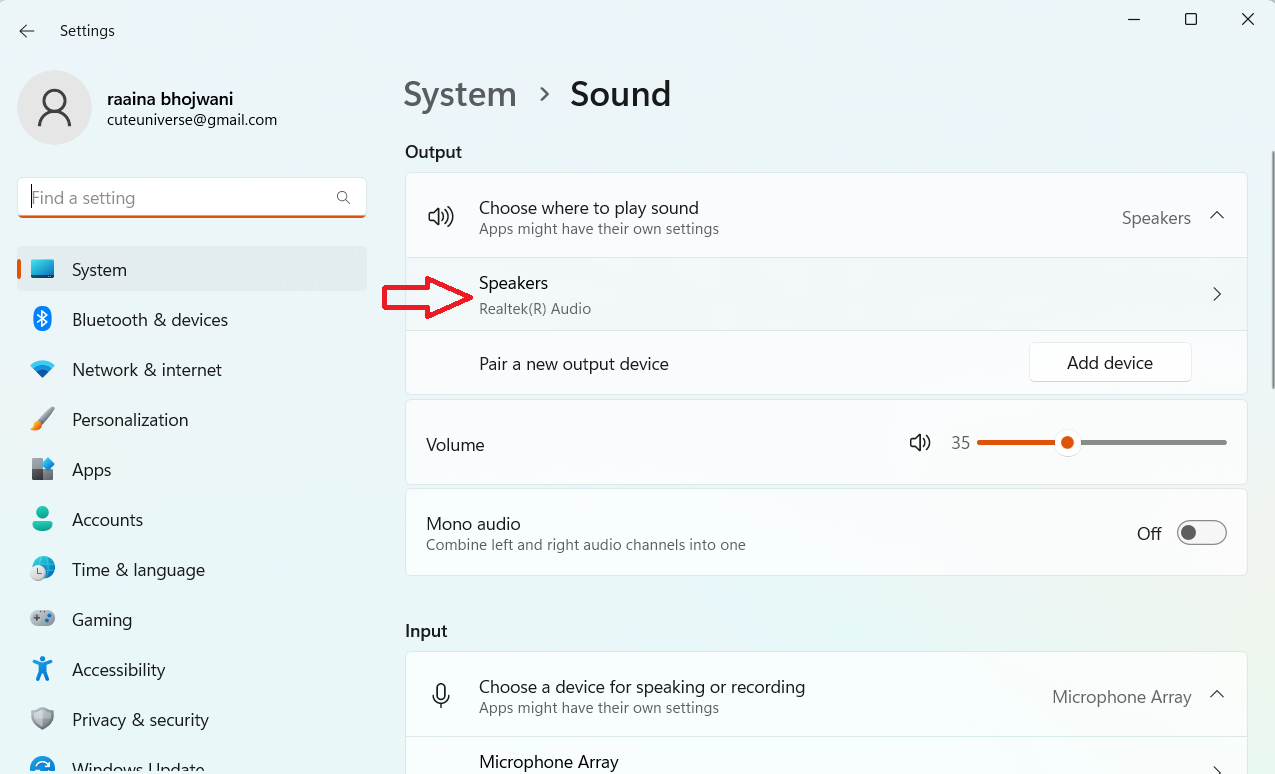Screen dimensions: 1275x774
Task: Open Accessibility settings
Action: click(x=118, y=670)
